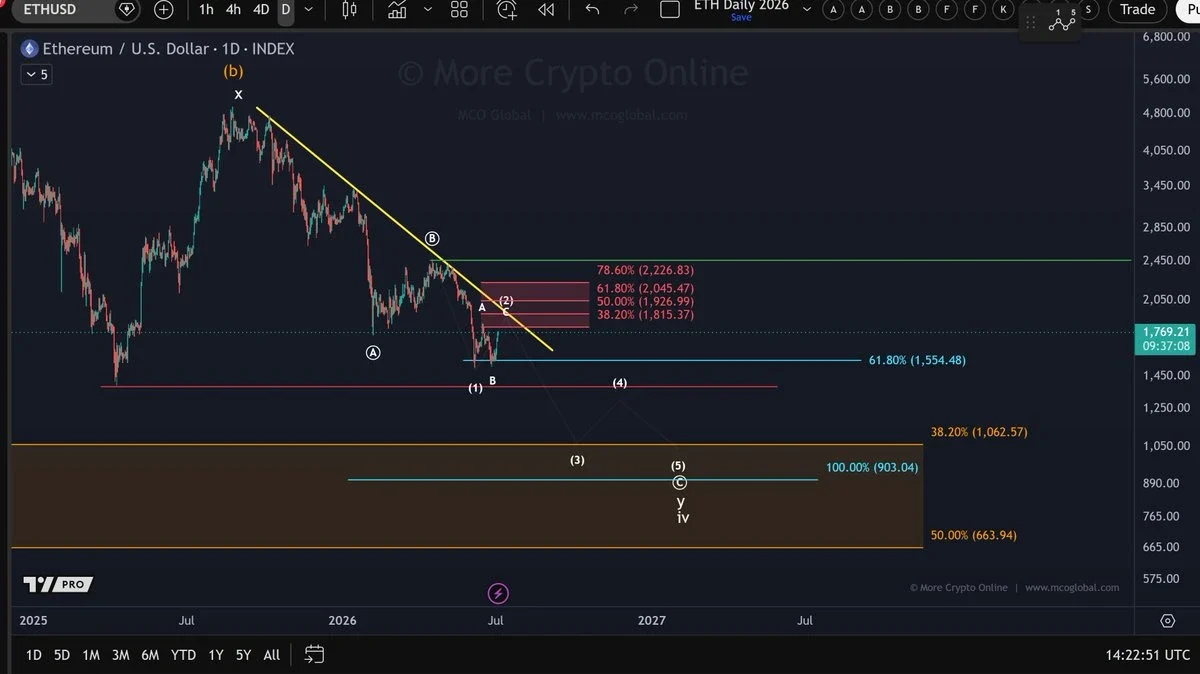Viewport: 1200px width, 674px height.
Task: Set time range to 1Y
Action: point(215,655)
